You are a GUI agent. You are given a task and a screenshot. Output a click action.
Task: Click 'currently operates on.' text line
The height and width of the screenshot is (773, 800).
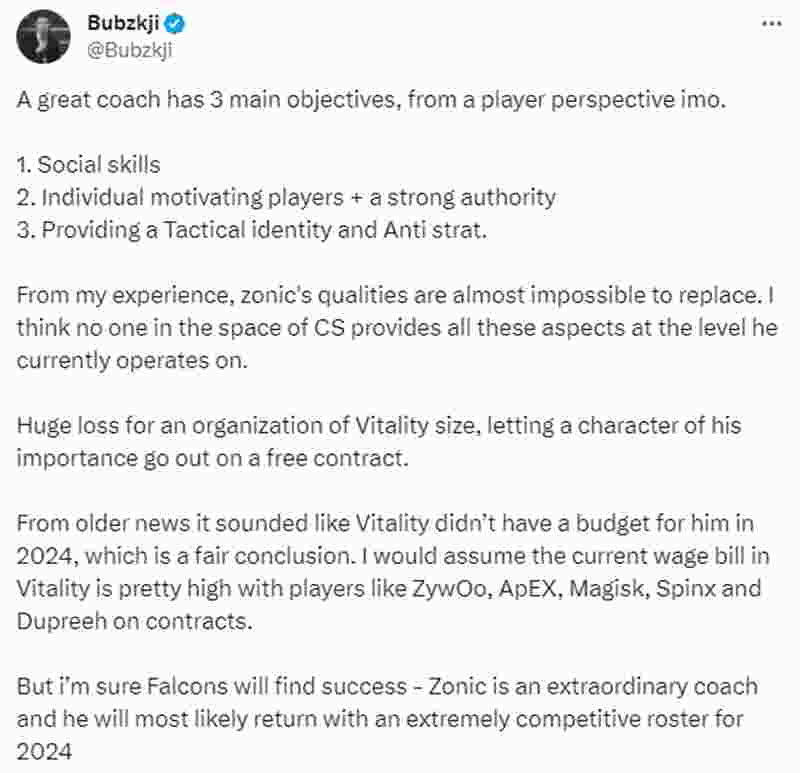[x=132, y=361]
